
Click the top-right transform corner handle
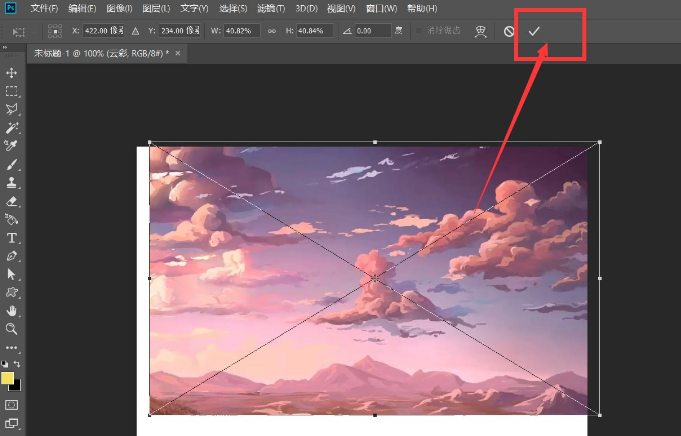600,142
